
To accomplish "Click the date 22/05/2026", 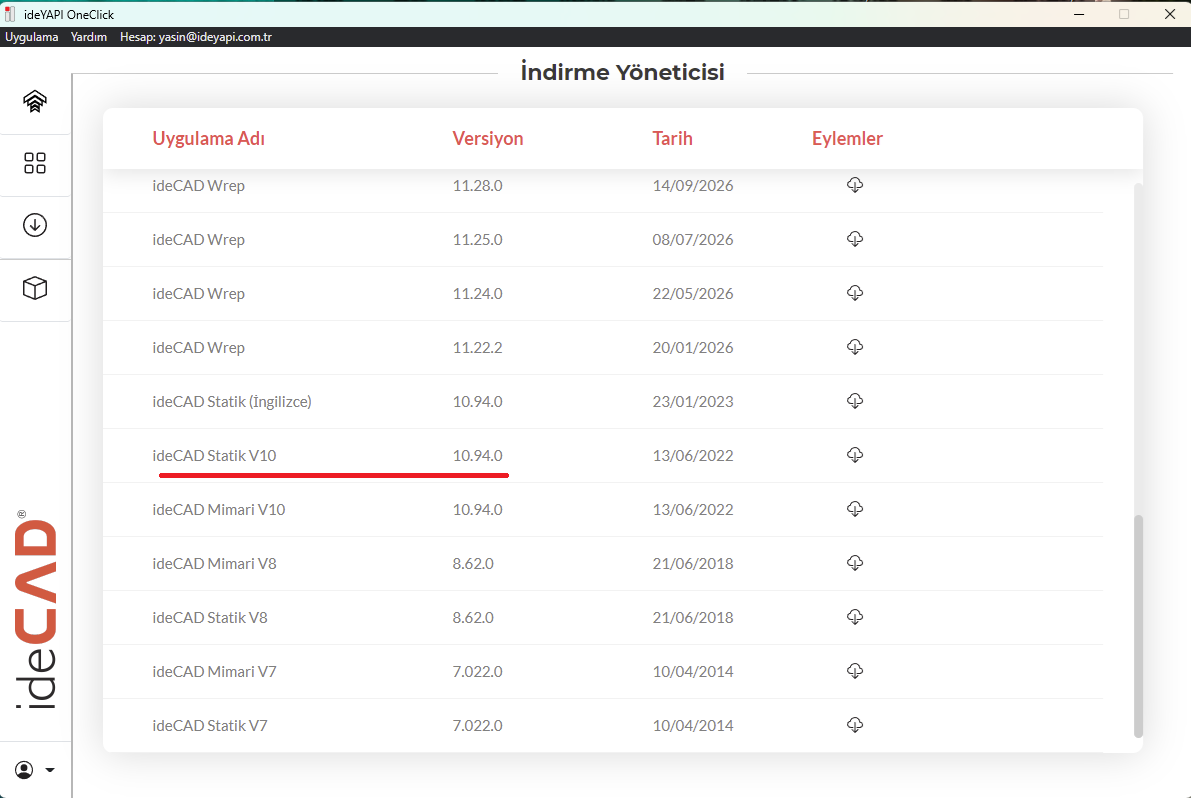I will pos(693,293).
